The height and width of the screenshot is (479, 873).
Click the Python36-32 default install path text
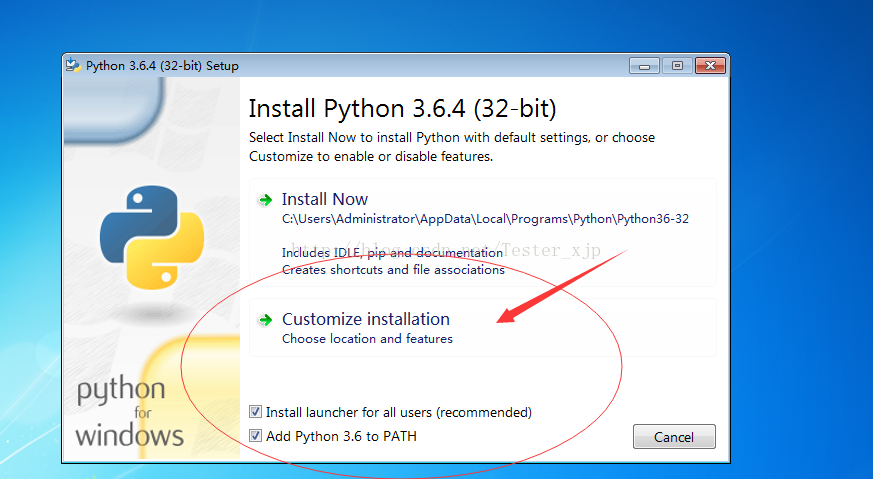tap(485, 219)
